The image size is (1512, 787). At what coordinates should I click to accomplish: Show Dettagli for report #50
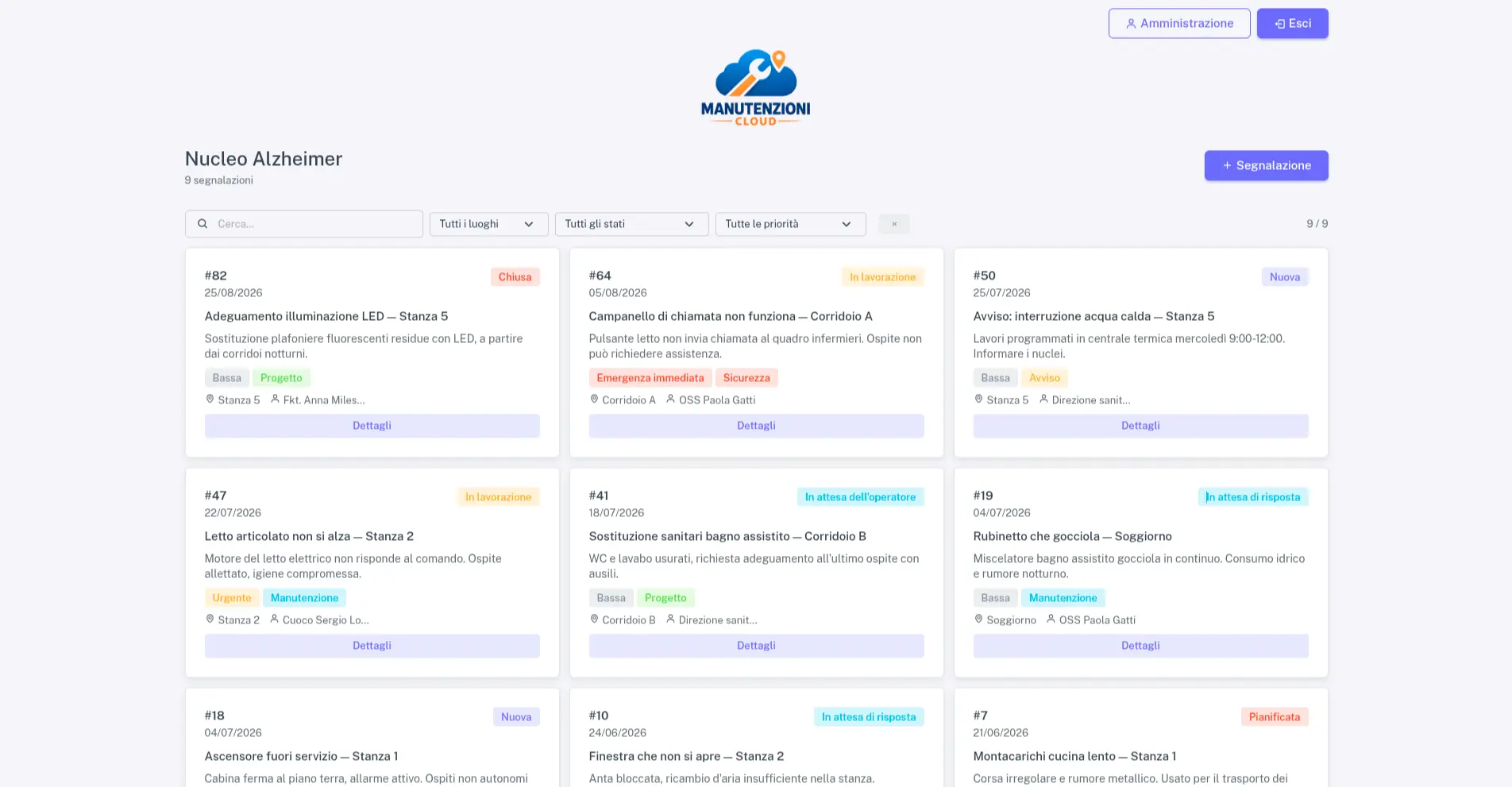coord(1140,426)
